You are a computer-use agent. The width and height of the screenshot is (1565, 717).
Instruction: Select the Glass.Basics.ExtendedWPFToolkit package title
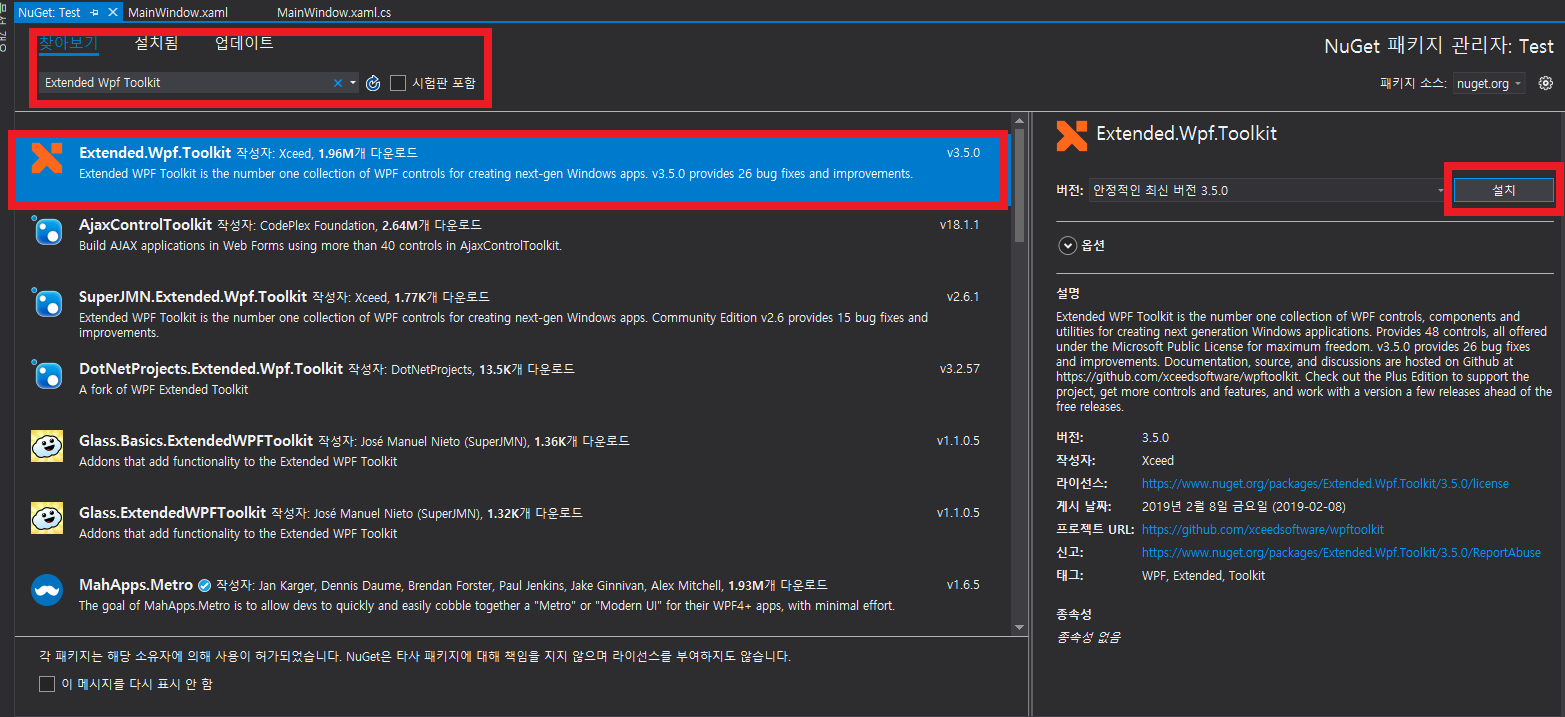[x=196, y=441]
